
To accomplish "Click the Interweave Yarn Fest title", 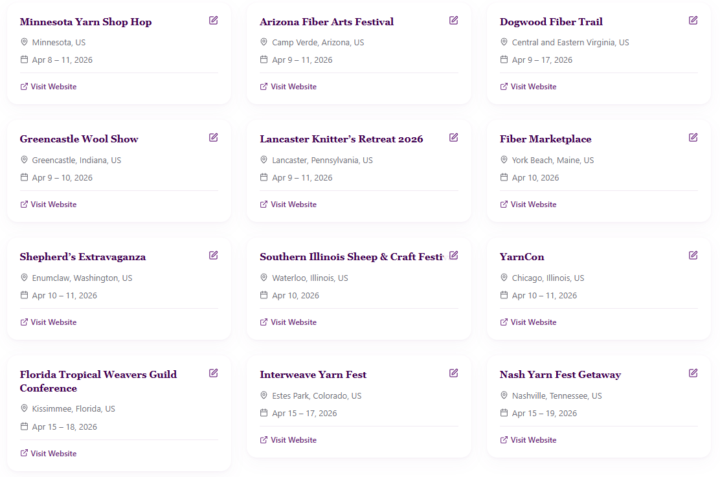I will pos(313,375).
